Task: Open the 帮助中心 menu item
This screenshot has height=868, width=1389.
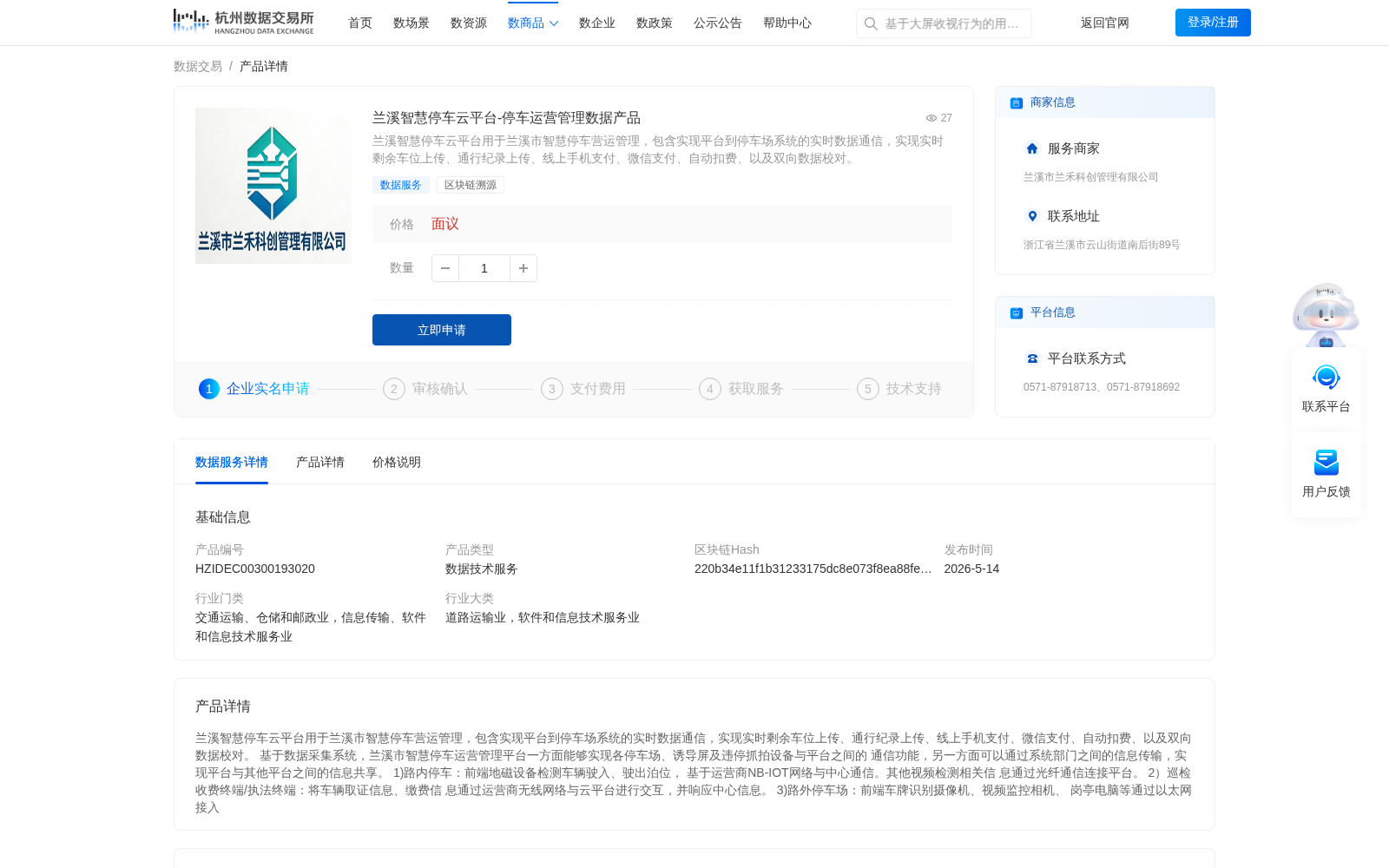Action: (787, 23)
